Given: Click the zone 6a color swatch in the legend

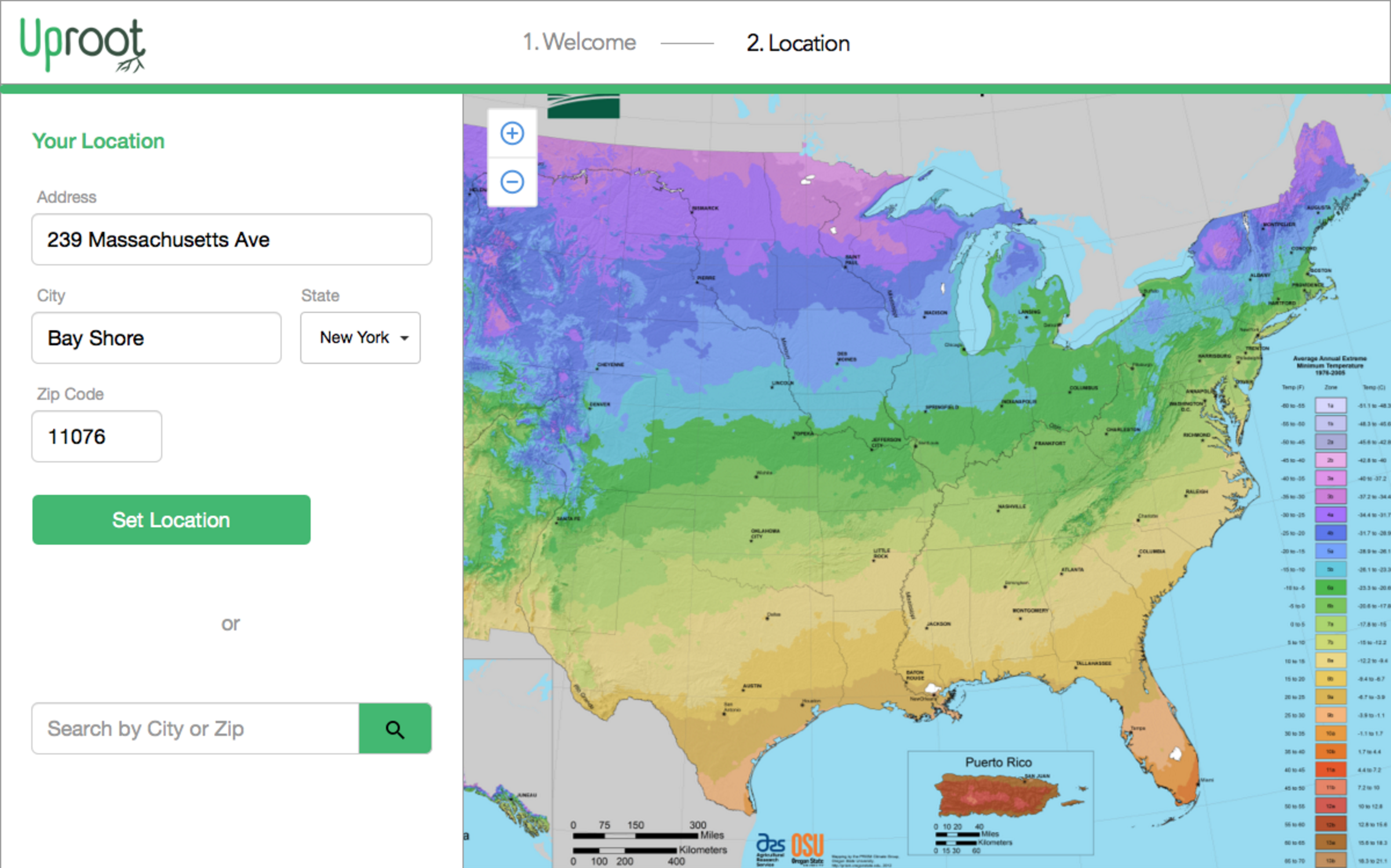Looking at the screenshot, I should click(x=1331, y=587).
